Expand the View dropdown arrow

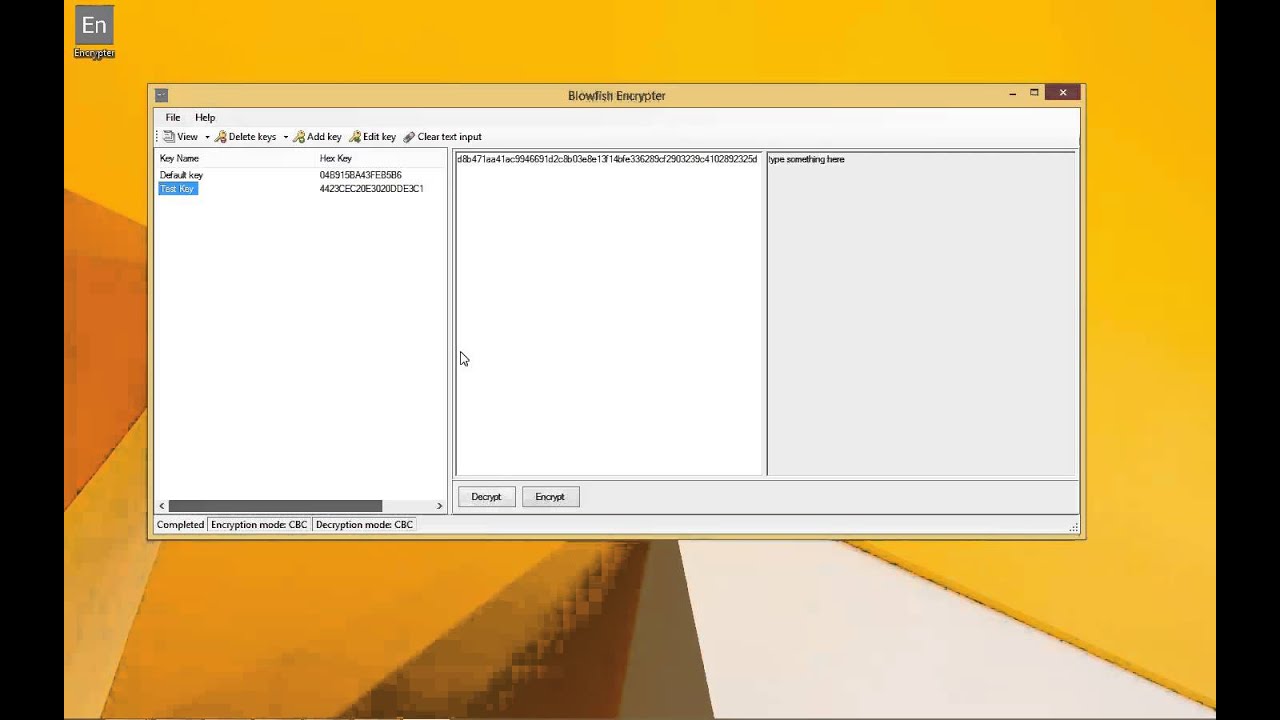tap(207, 137)
